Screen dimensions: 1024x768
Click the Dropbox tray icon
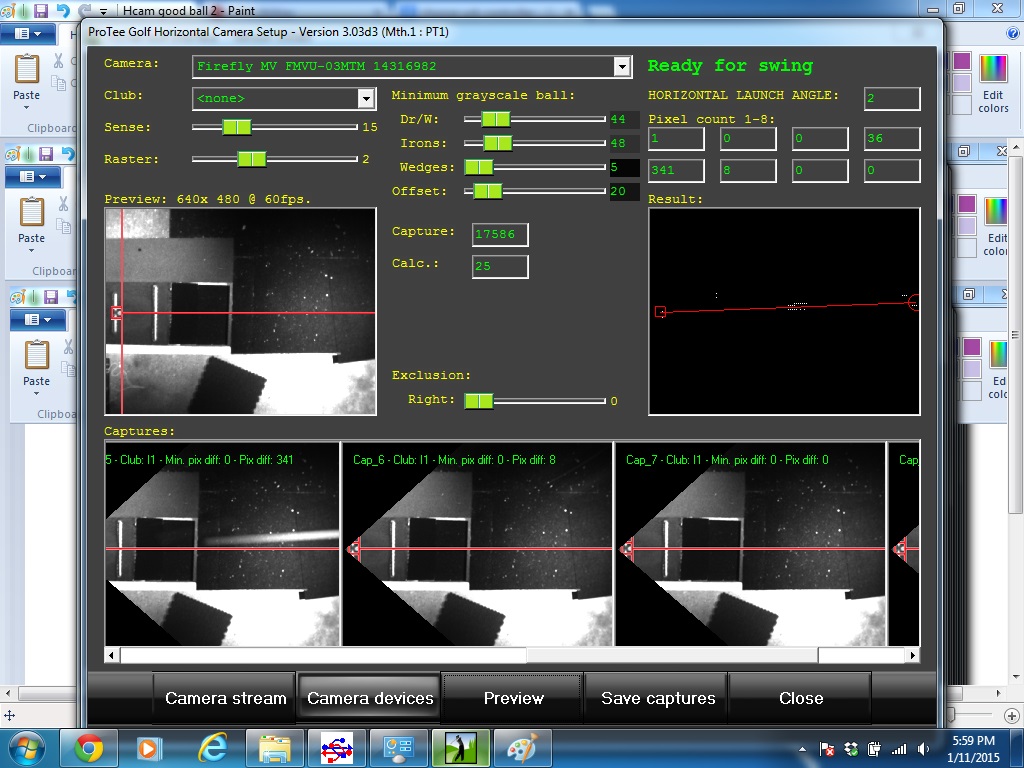pyautogui.click(x=851, y=750)
